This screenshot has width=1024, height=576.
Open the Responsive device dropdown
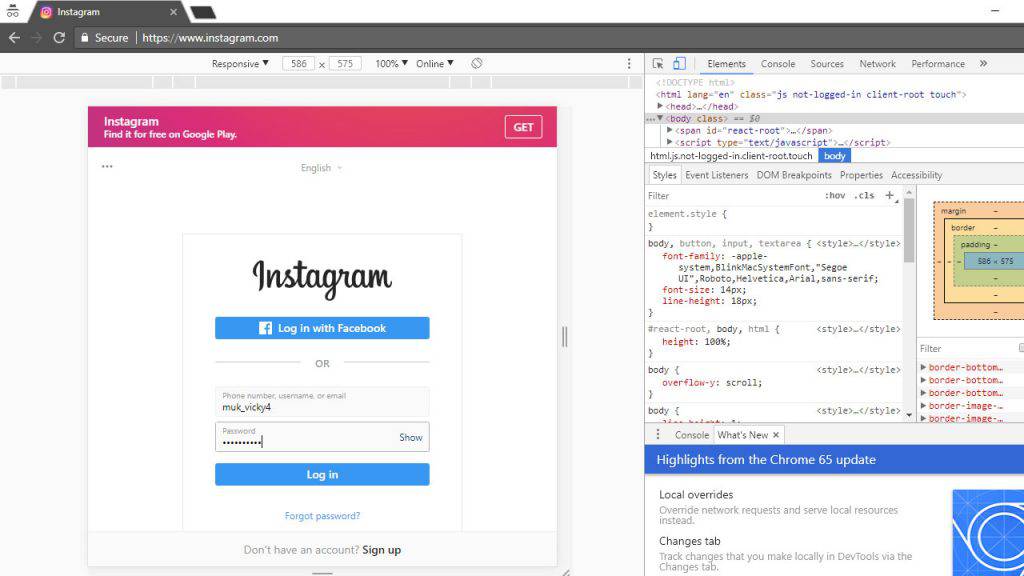pyautogui.click(x=240, y=64)
